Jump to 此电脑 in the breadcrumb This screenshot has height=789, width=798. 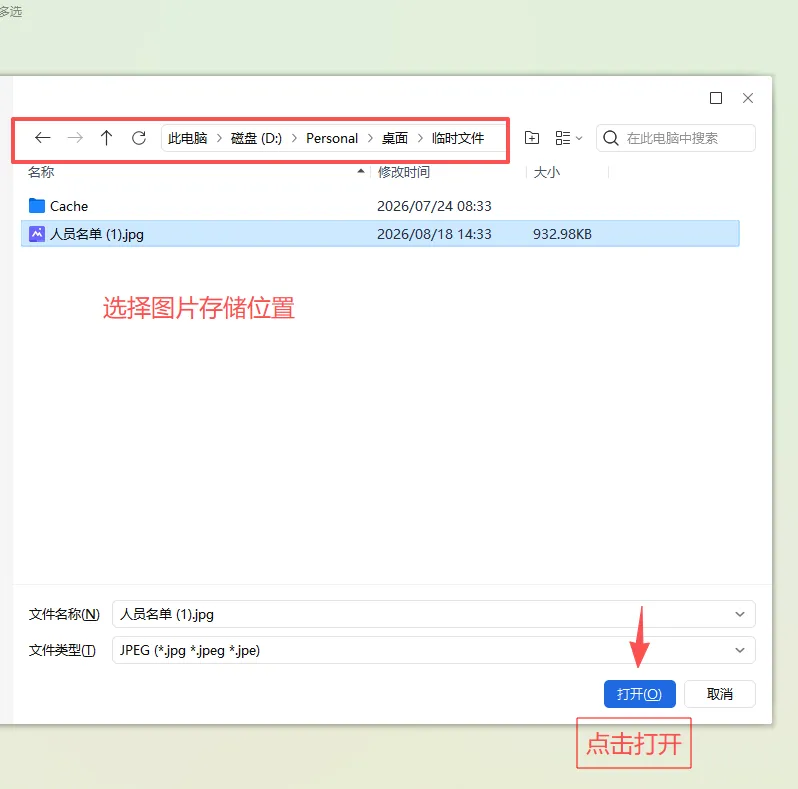tap(187, 138)
